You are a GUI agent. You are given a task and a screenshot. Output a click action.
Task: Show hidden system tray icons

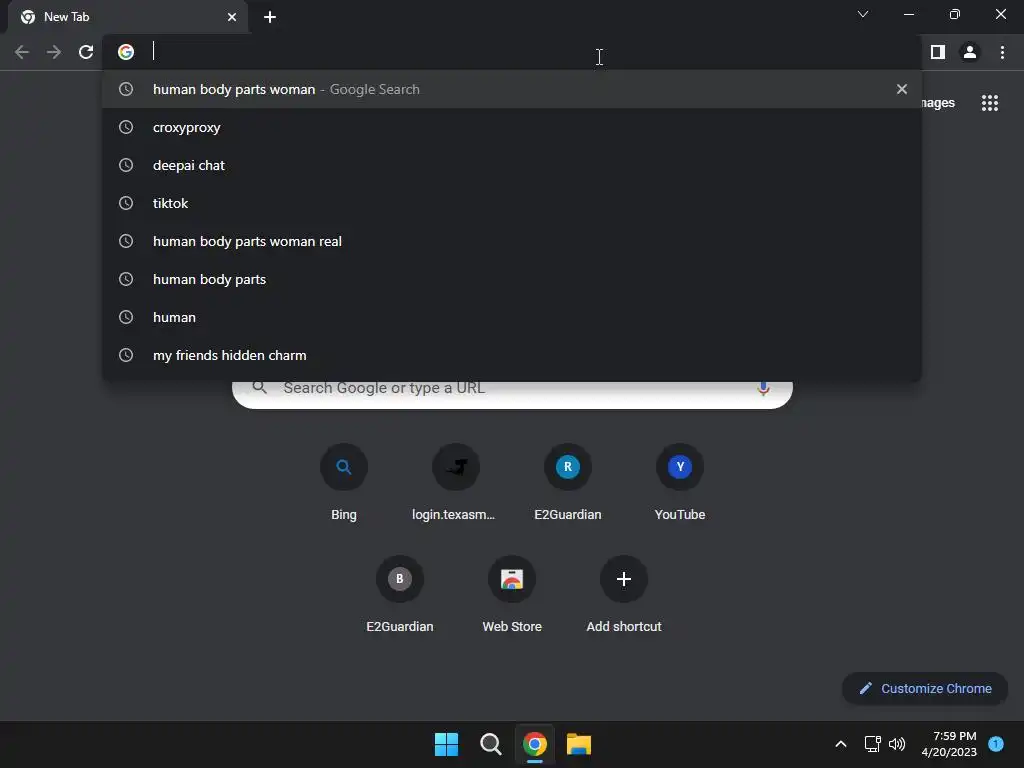[840, 744]
